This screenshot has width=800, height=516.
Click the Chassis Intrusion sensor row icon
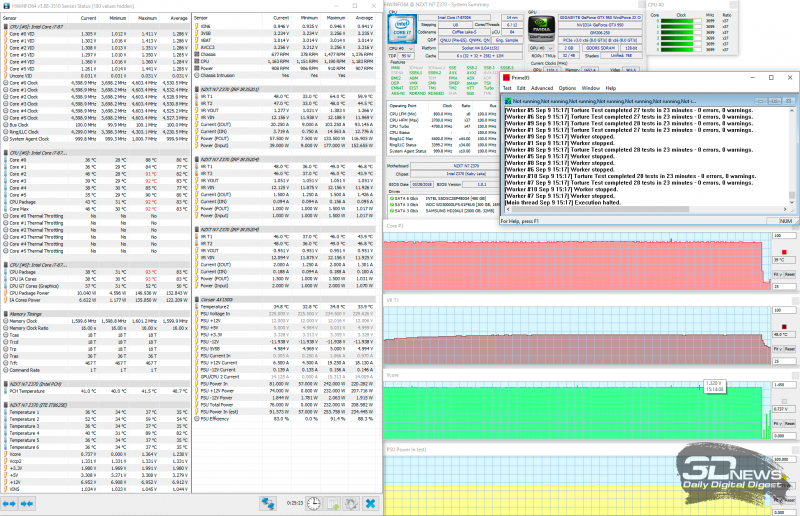click(x=197, y=75)
